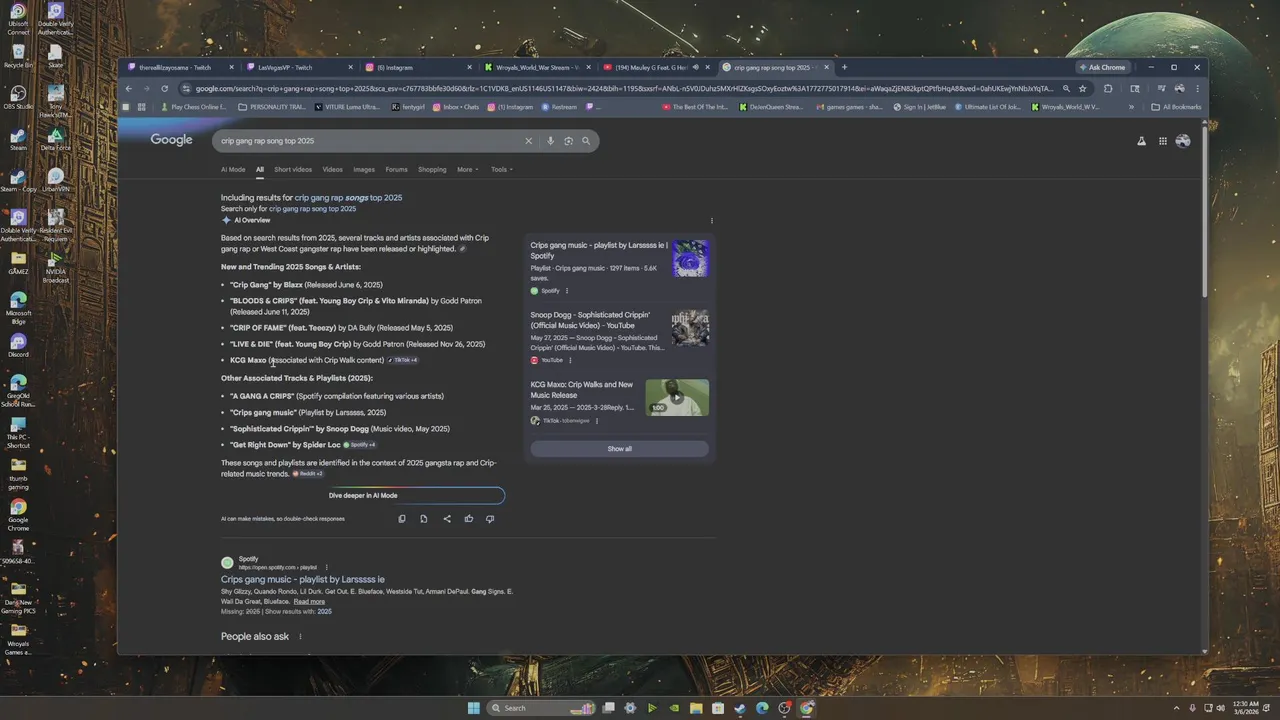Switch to Forums results tab
The image size is (1280, 720).
tap(396, 169)
